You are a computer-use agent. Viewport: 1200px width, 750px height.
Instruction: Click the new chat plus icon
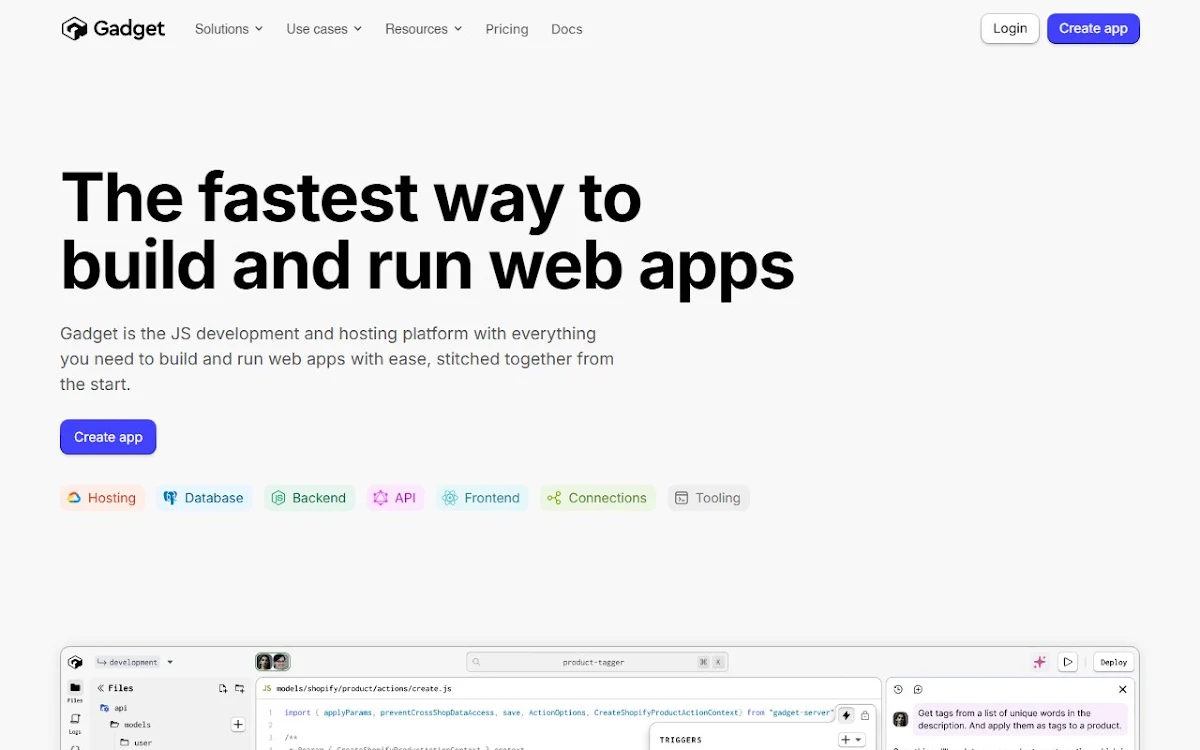pyautogui.click(x=918, y=689)
